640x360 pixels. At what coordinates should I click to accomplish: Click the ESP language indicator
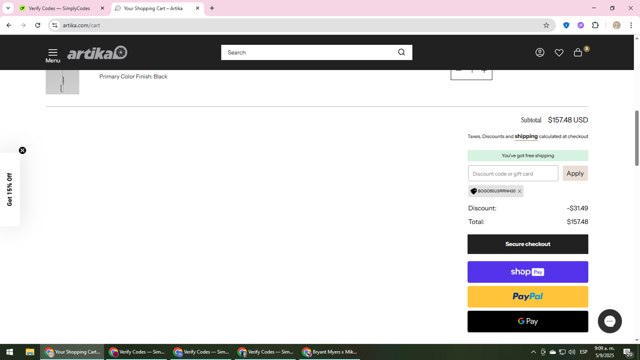tap(584, 352)
